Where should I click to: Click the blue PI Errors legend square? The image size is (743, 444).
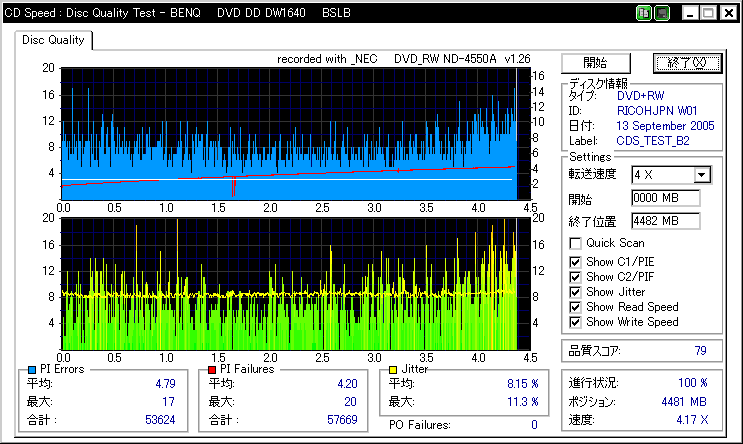tap(32, 370)
